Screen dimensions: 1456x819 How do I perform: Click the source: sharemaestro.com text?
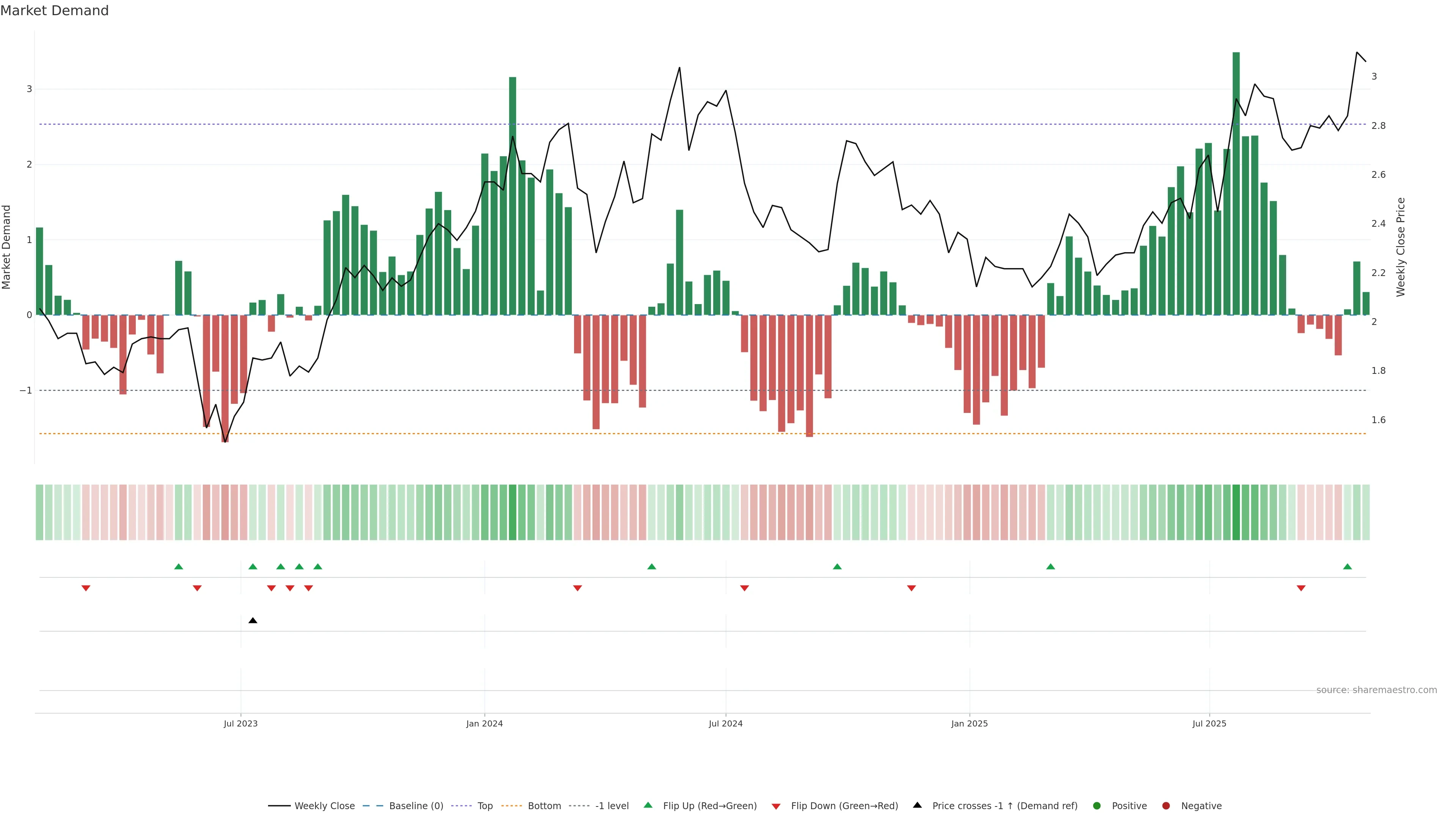pyautogui.click(x=1376, y=690)
